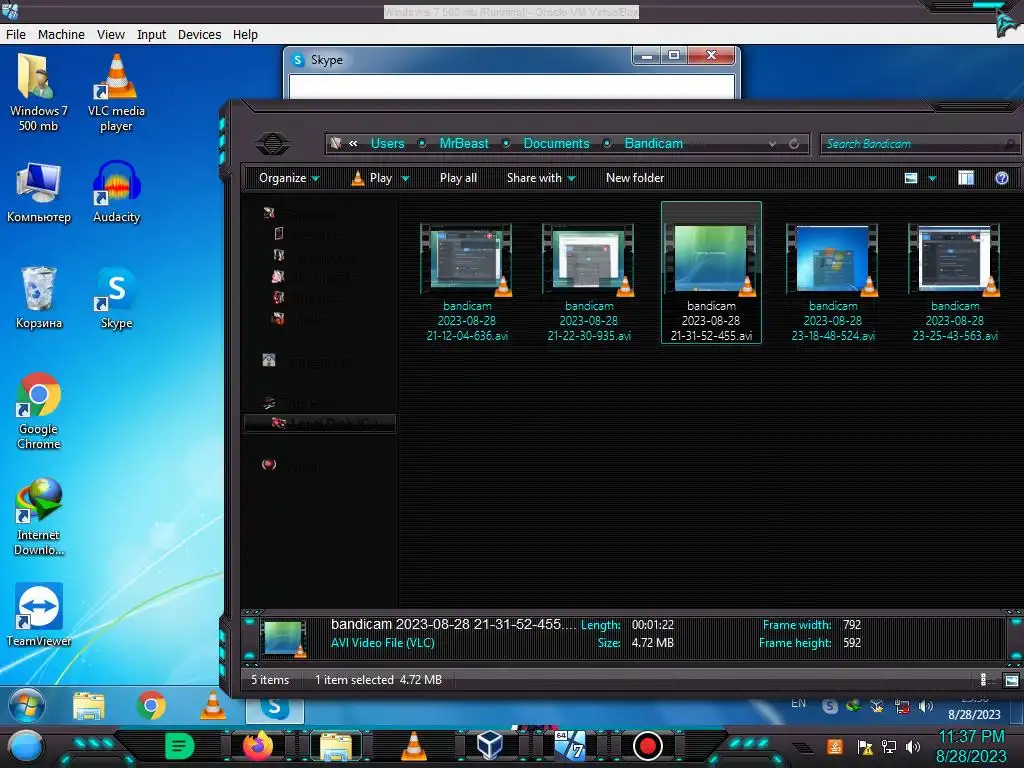1024x768 pixels.
Task: Go to Users in the breadcrumb path
Action: [387, 143]
